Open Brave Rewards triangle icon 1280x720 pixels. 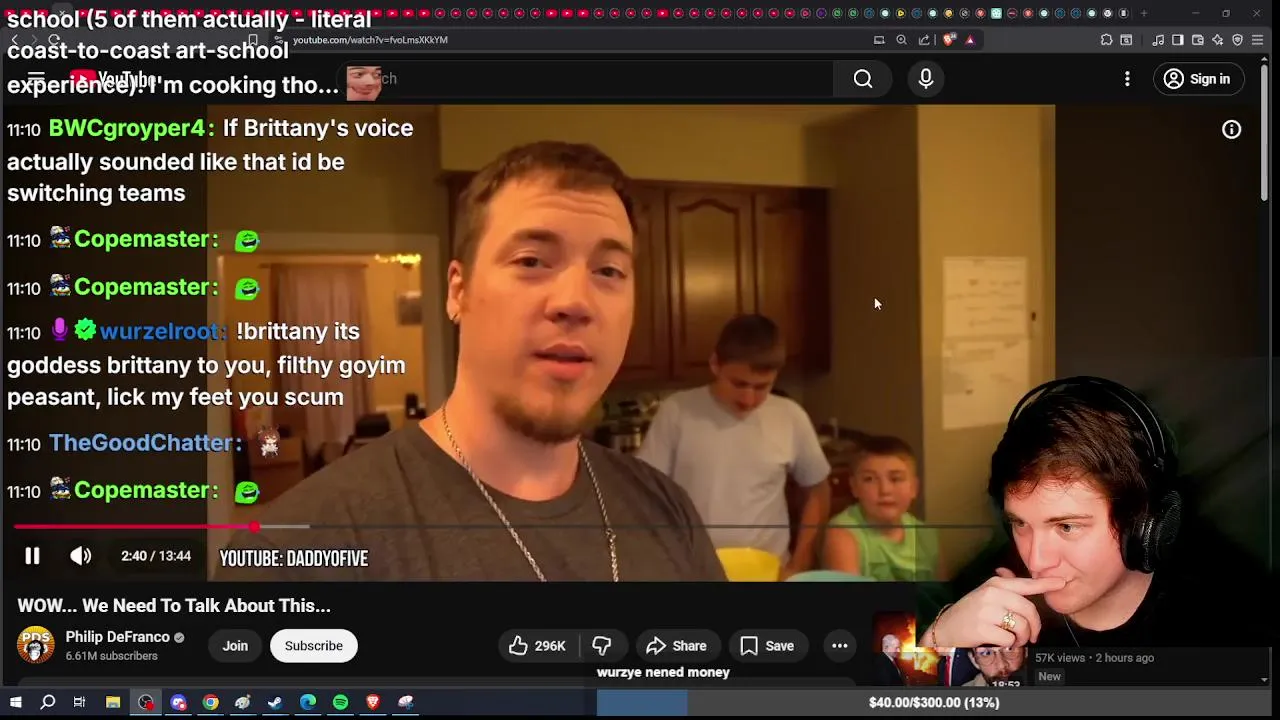tap(970, 40)
